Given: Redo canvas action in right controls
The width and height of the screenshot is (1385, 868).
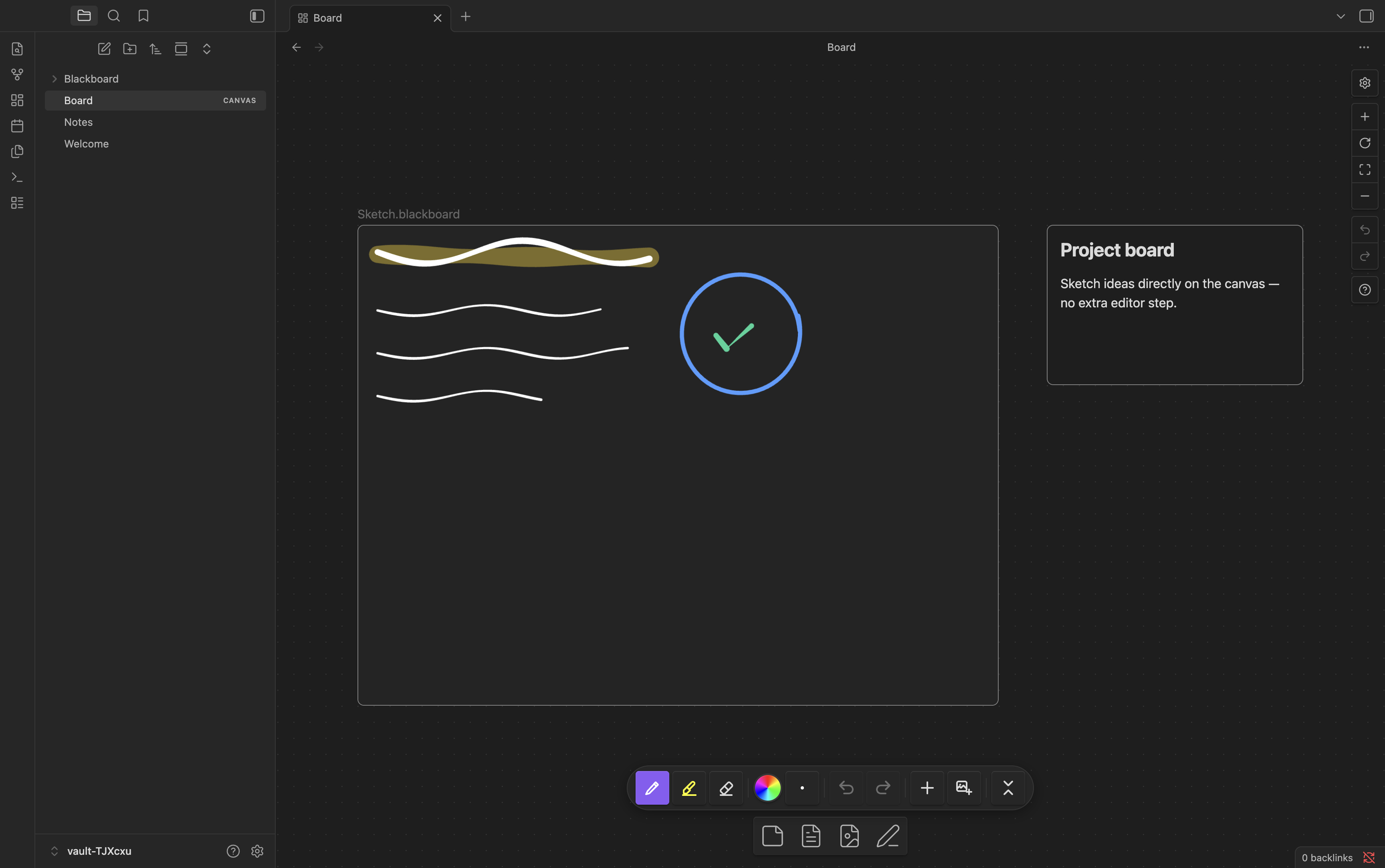Looking at the screenshot, I should coord(1365,256).
